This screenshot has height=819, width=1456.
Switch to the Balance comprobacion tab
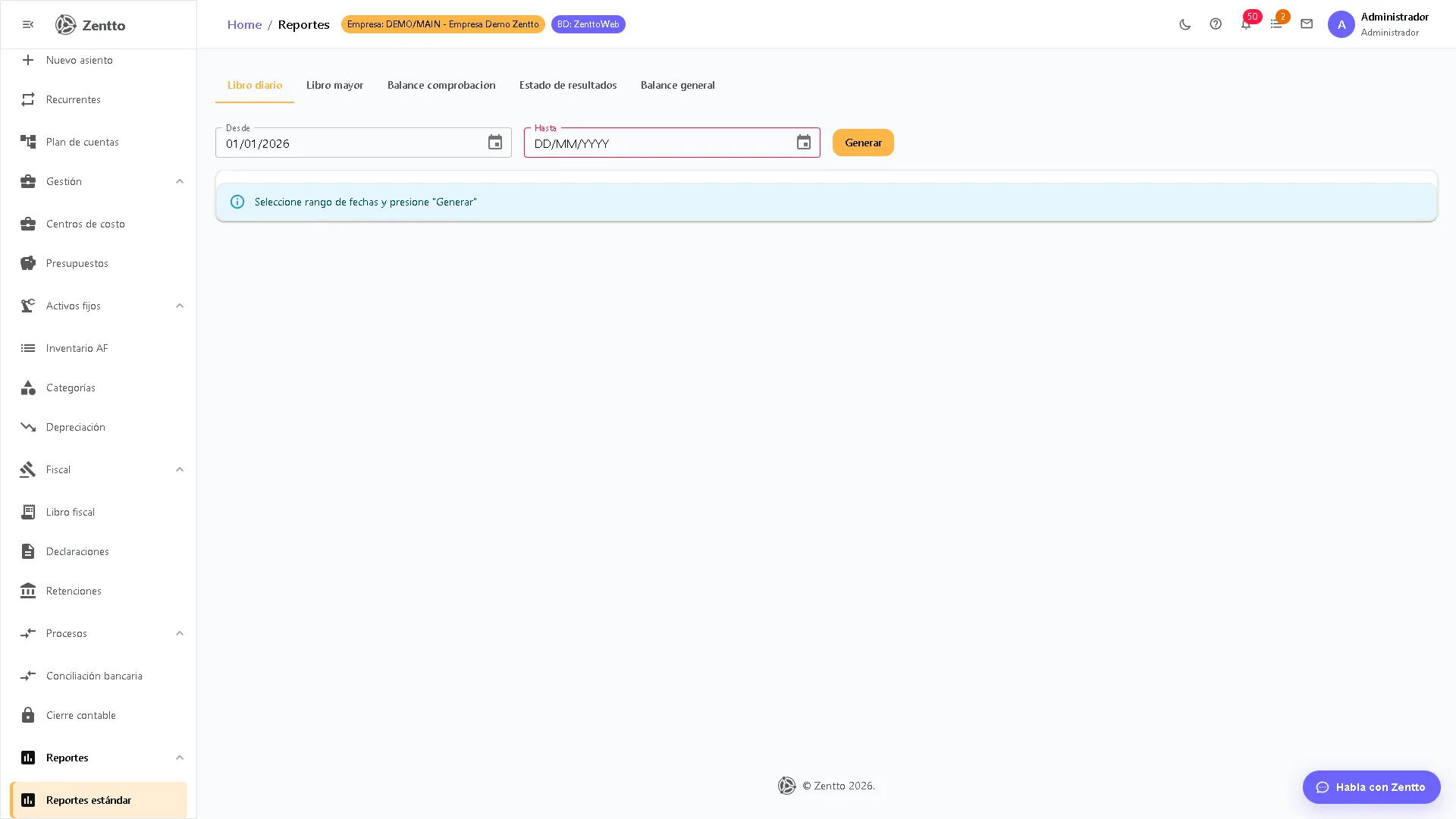441,85
